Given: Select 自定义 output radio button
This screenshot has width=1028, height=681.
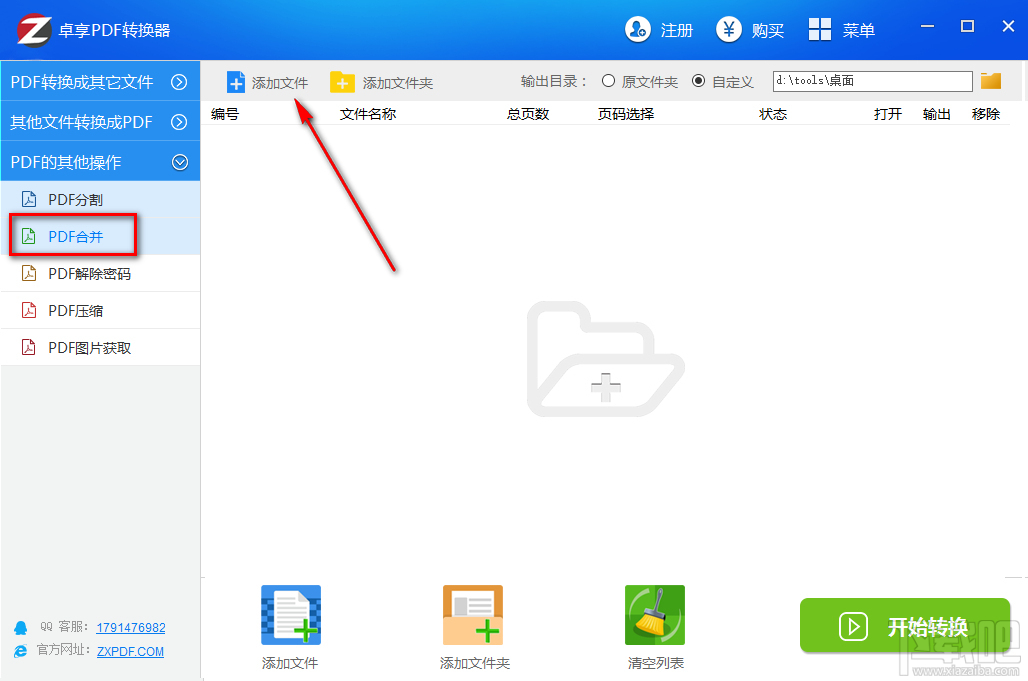Looking at the screenshot, I should (x=698, y=81).
